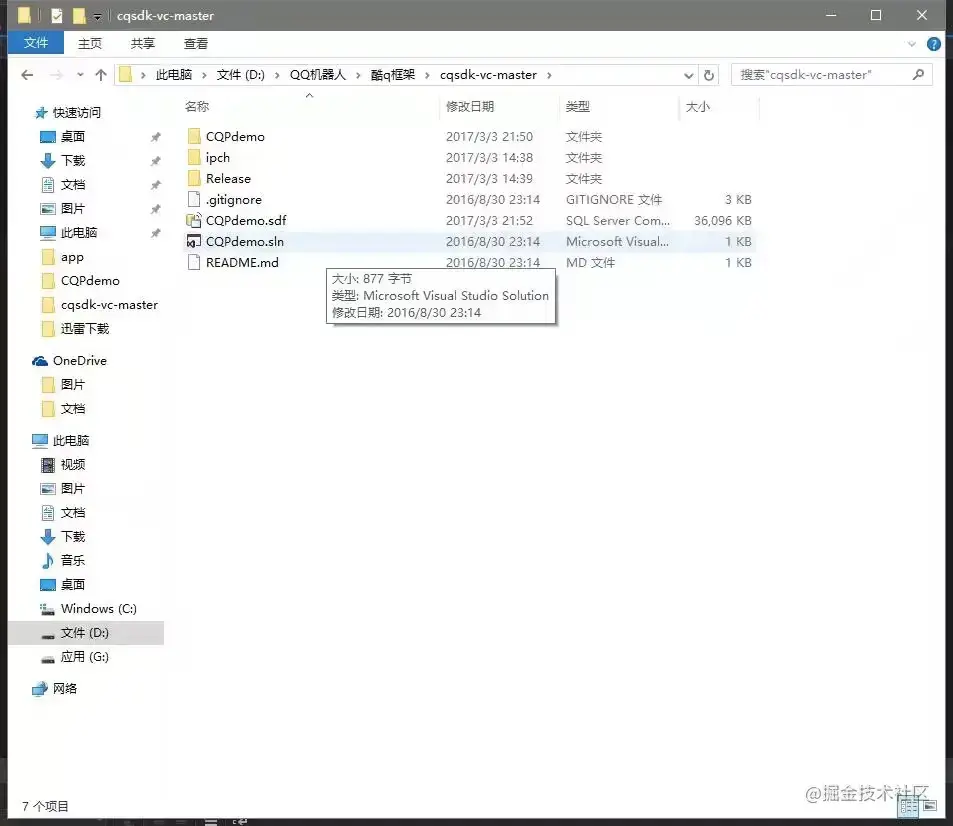
Task: Open the 主页 ribbon tab
Action: [x=90, y=44]
